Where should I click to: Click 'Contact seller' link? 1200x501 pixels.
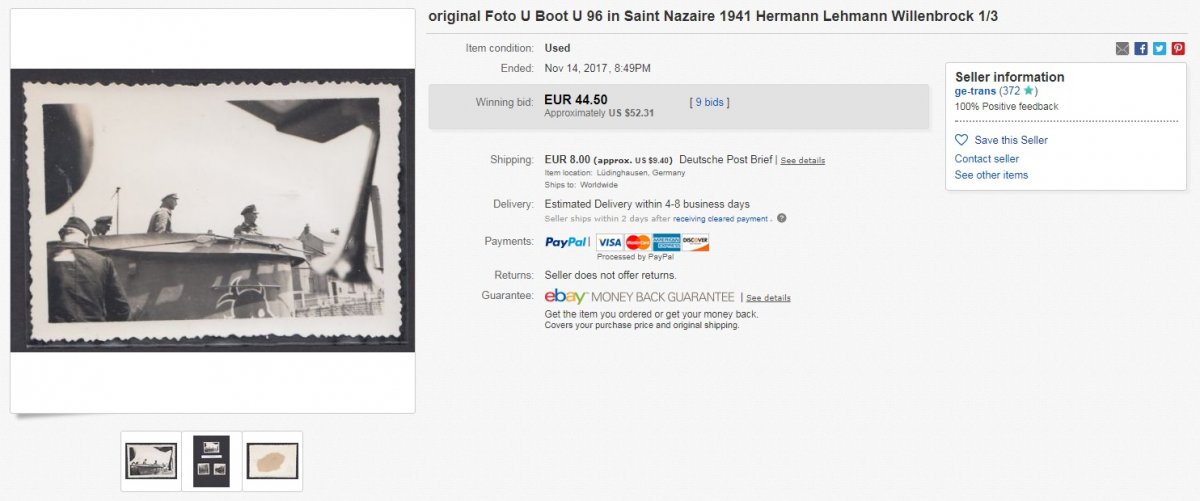coord(986,159)
